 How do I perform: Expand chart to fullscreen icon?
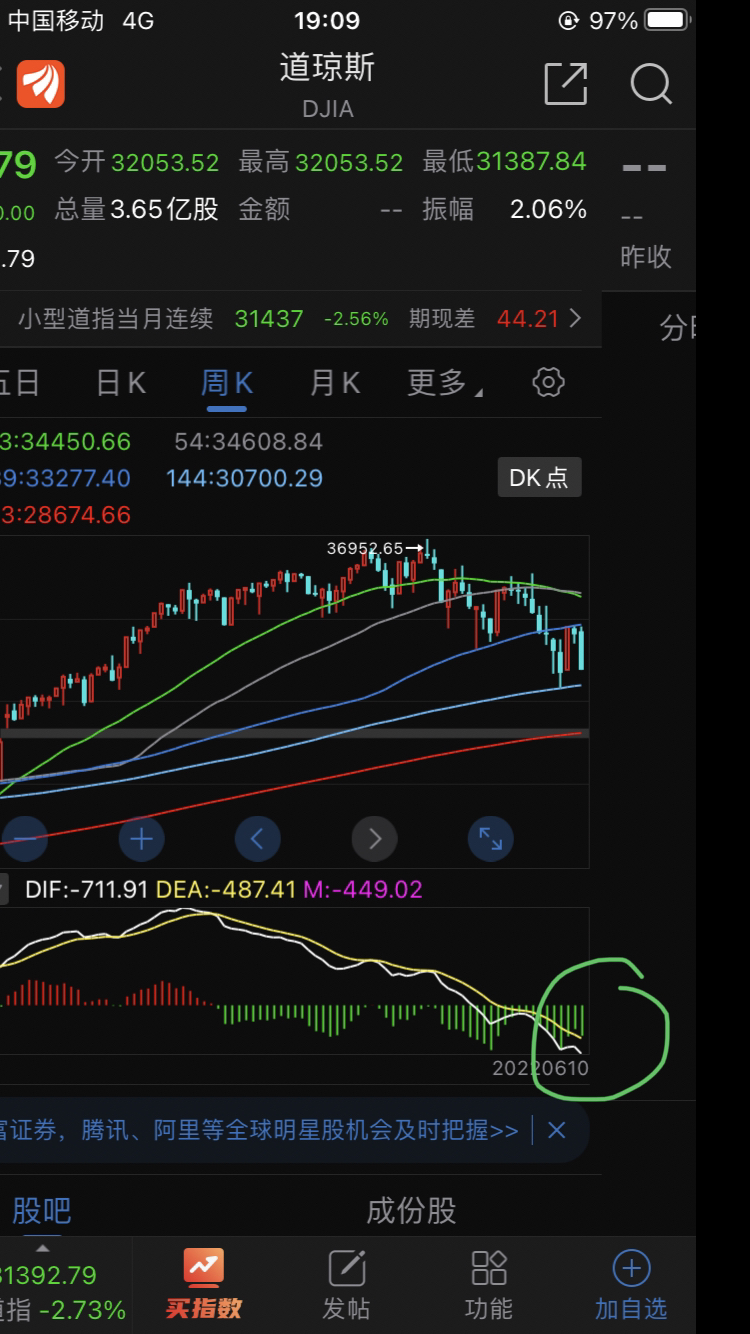[491, 838]
